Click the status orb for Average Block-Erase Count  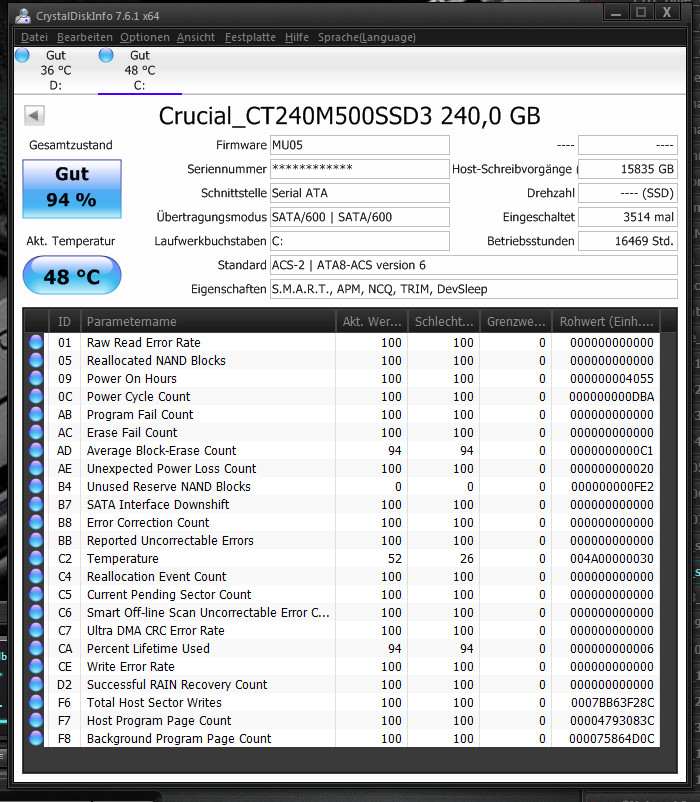tap(36, 451)
